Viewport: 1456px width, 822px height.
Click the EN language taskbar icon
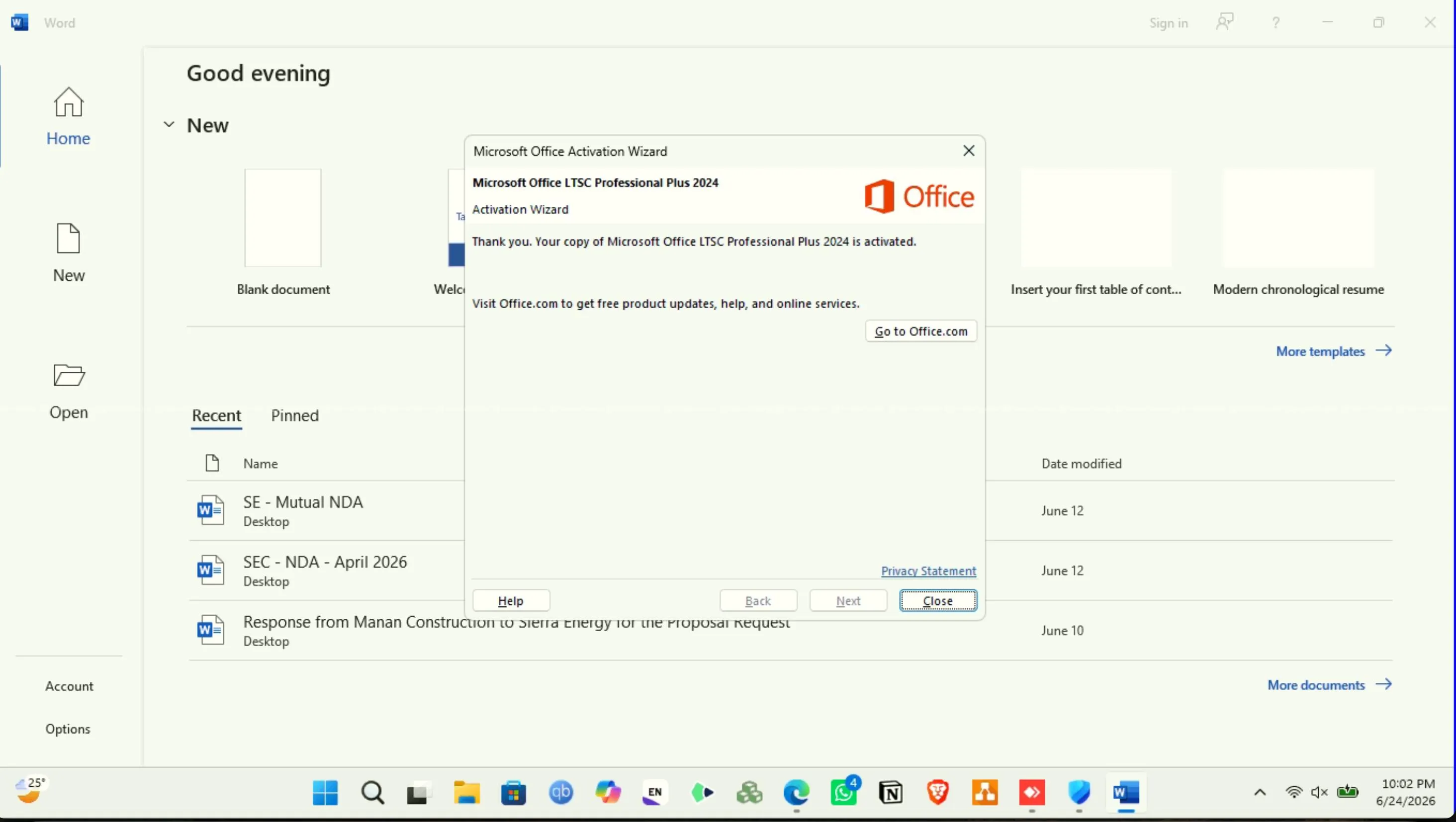coord(654,793)
